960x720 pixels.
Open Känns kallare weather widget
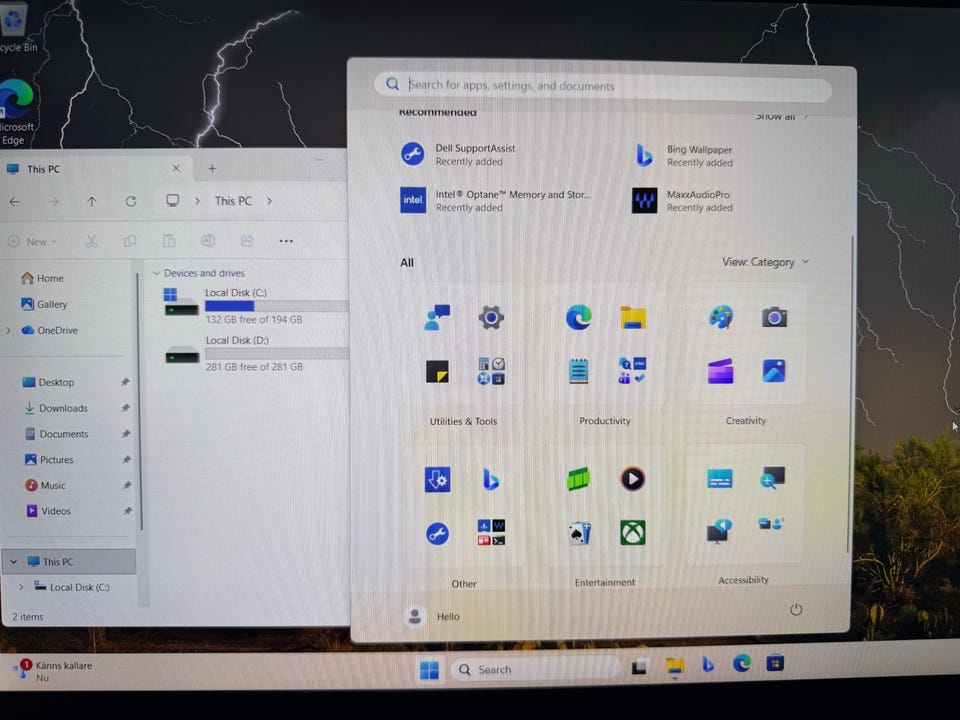54,671
